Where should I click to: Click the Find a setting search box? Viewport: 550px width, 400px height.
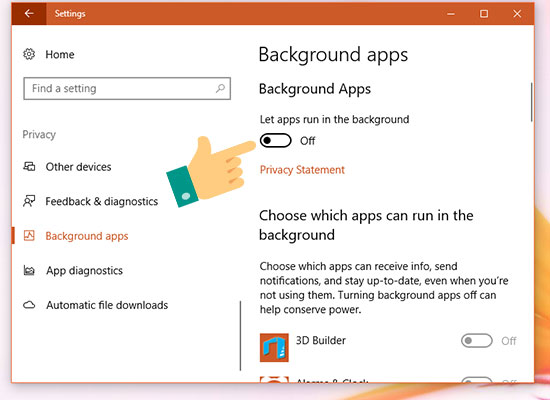click(x=127, y=88)
